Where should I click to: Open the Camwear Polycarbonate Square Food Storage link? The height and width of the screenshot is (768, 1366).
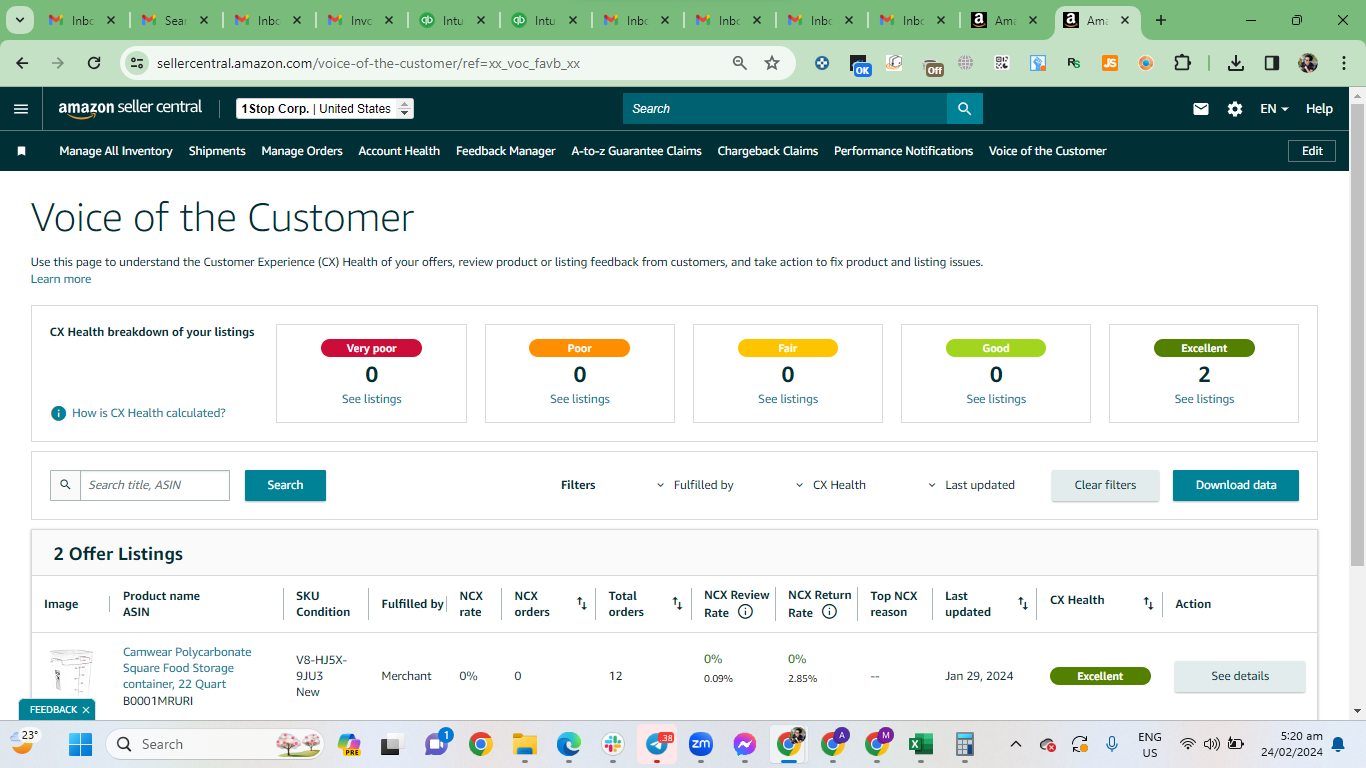point(187,668)
